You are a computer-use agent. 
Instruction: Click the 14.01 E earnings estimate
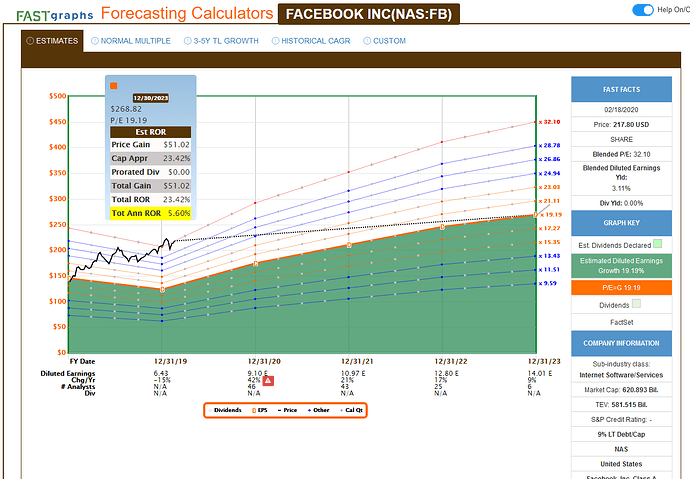pos(540,373)
